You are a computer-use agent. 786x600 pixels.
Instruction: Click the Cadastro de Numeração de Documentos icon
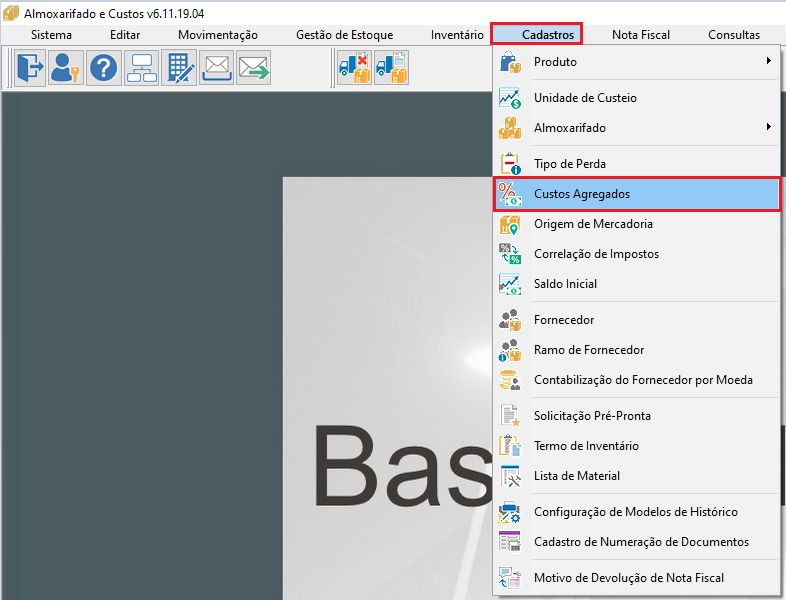[x=510, y=542]
